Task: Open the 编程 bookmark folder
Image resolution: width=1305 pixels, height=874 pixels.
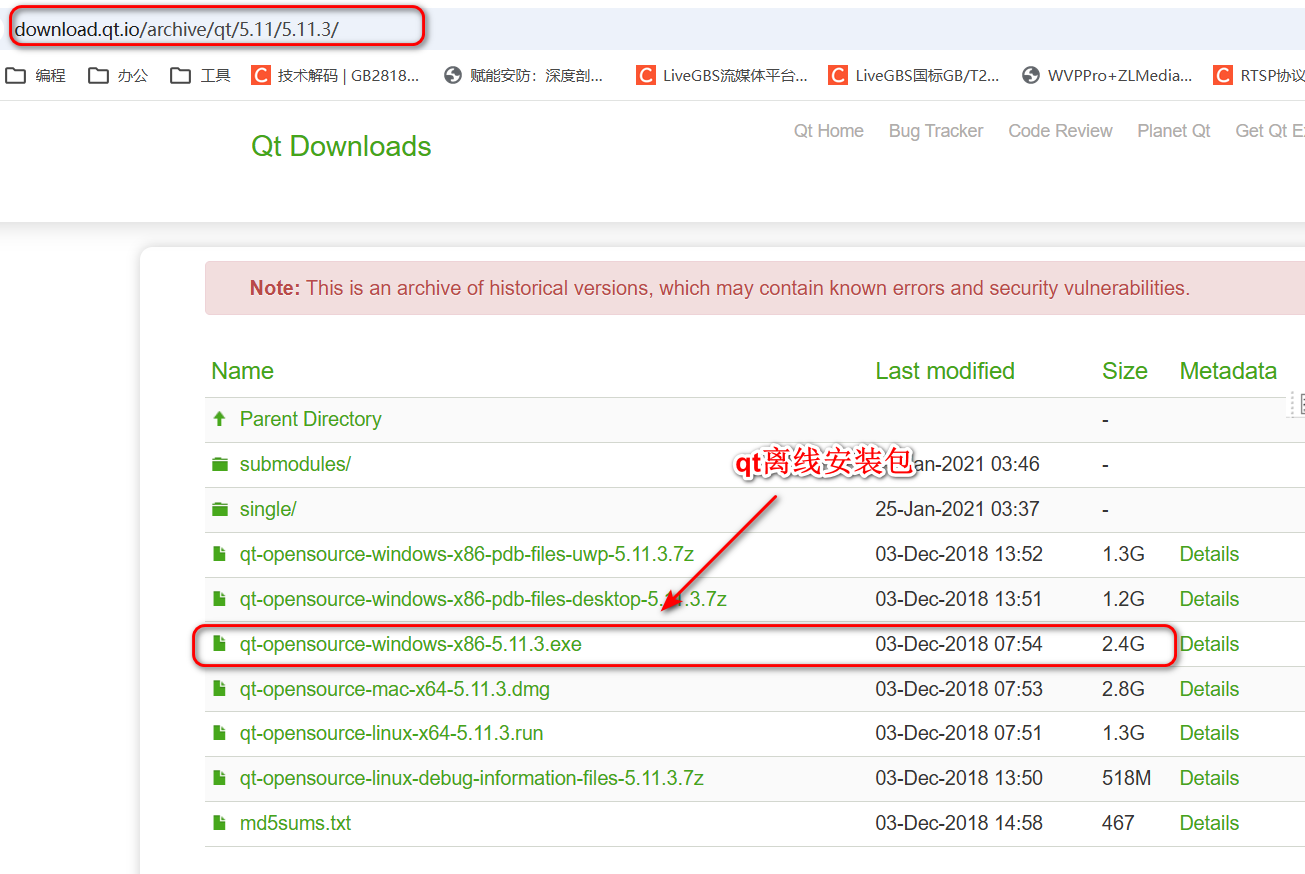Action: click(36, 75)
